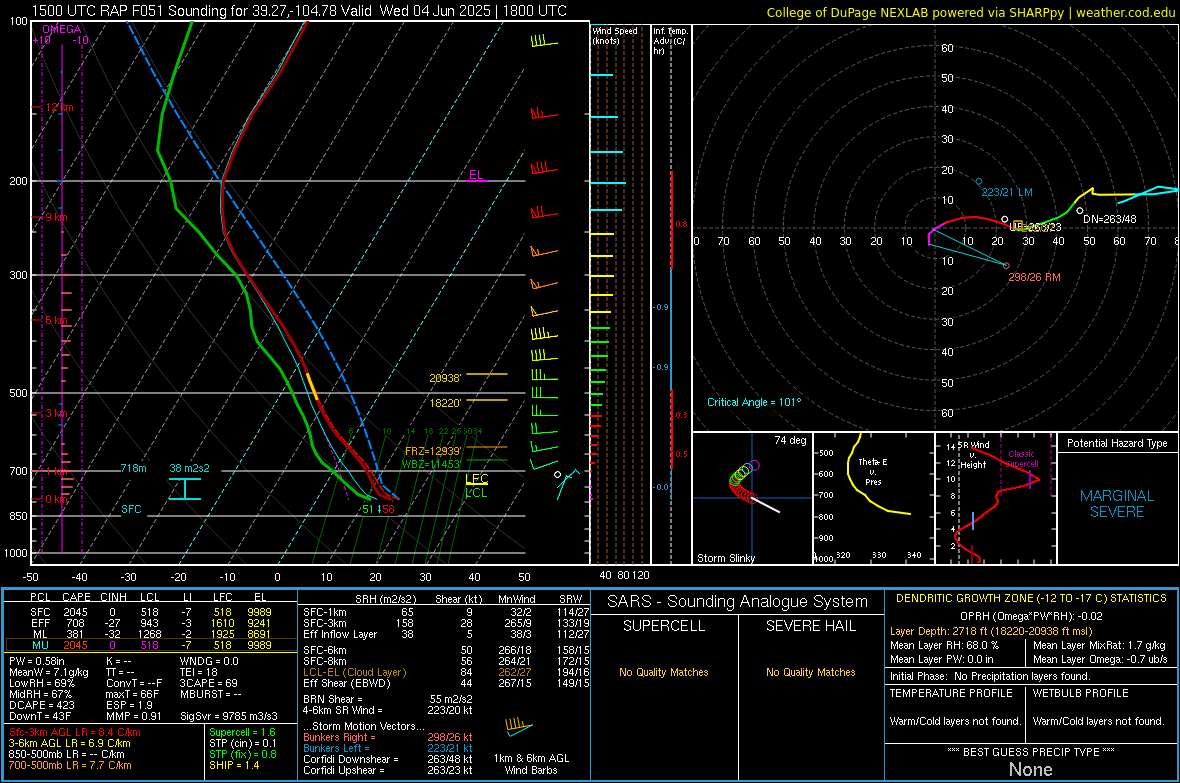This screenshot has height=783, width=1180.
Task: Click 'No Quality Matches' under SEVERE HAIL
Action: point(810,672)
